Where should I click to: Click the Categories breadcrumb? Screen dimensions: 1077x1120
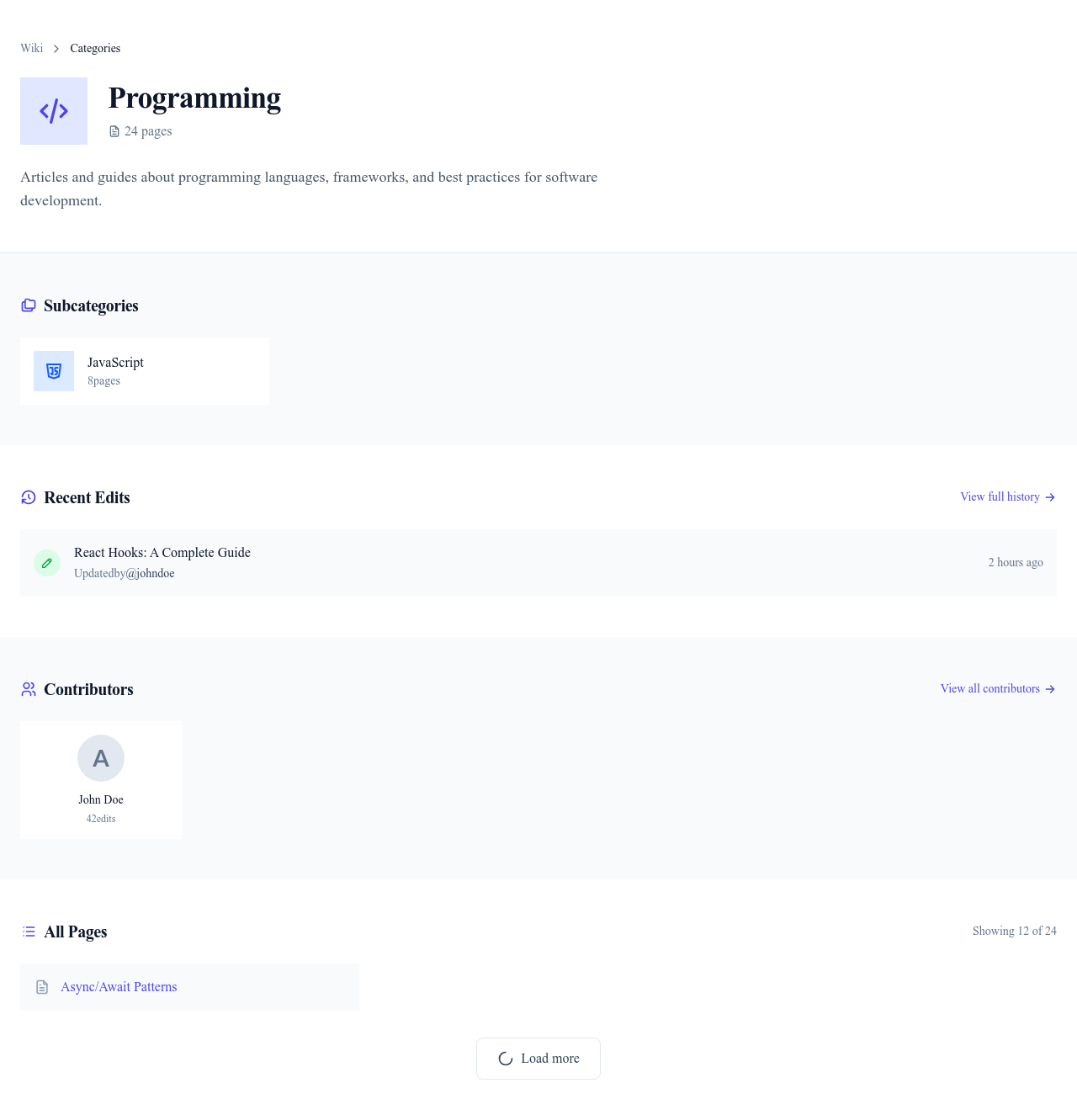pyautogui.click(x=95, y=48)
